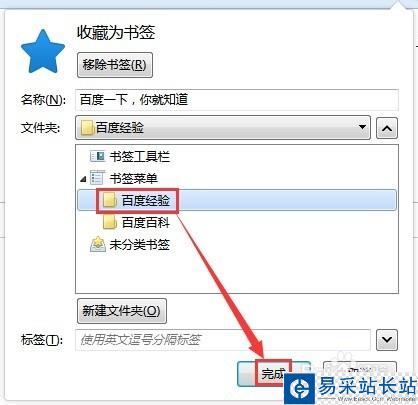Click the 移除书签(R) button

[115, 65]
